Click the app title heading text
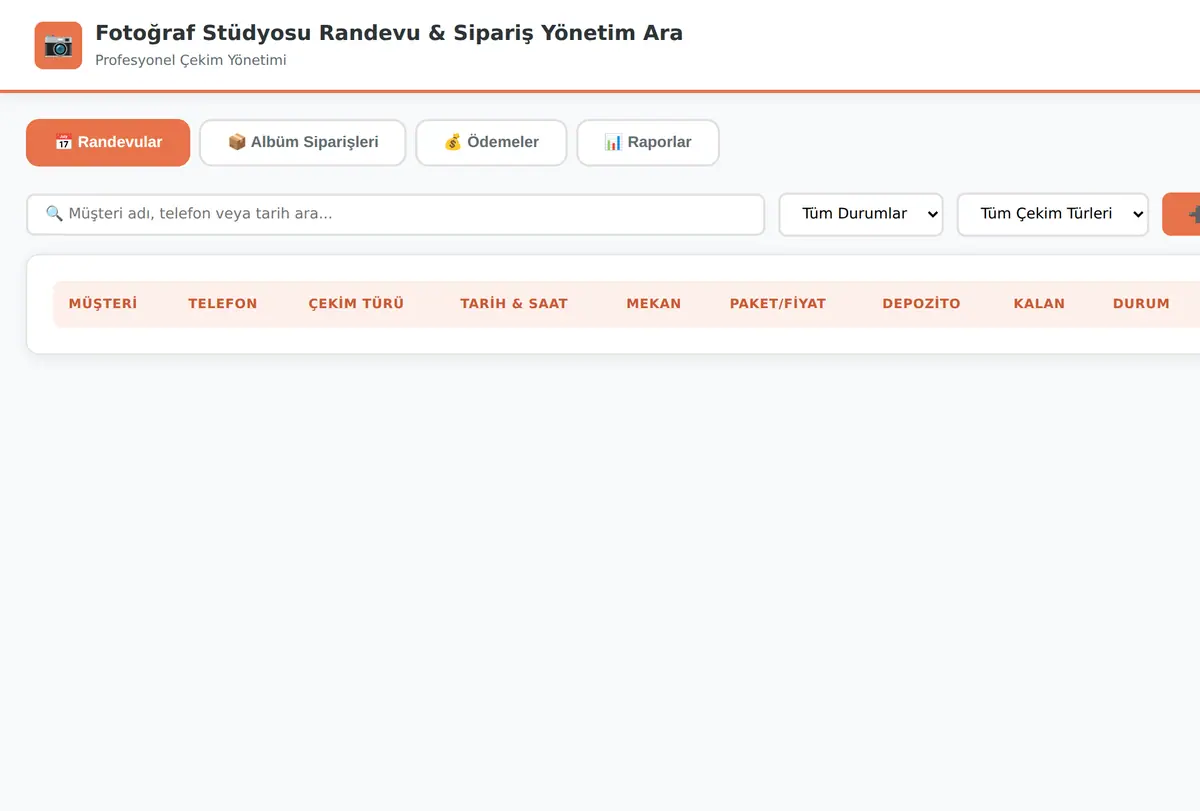Viewport: 1200px width, 811px height. pyautogui.click(x=389, y=33)
